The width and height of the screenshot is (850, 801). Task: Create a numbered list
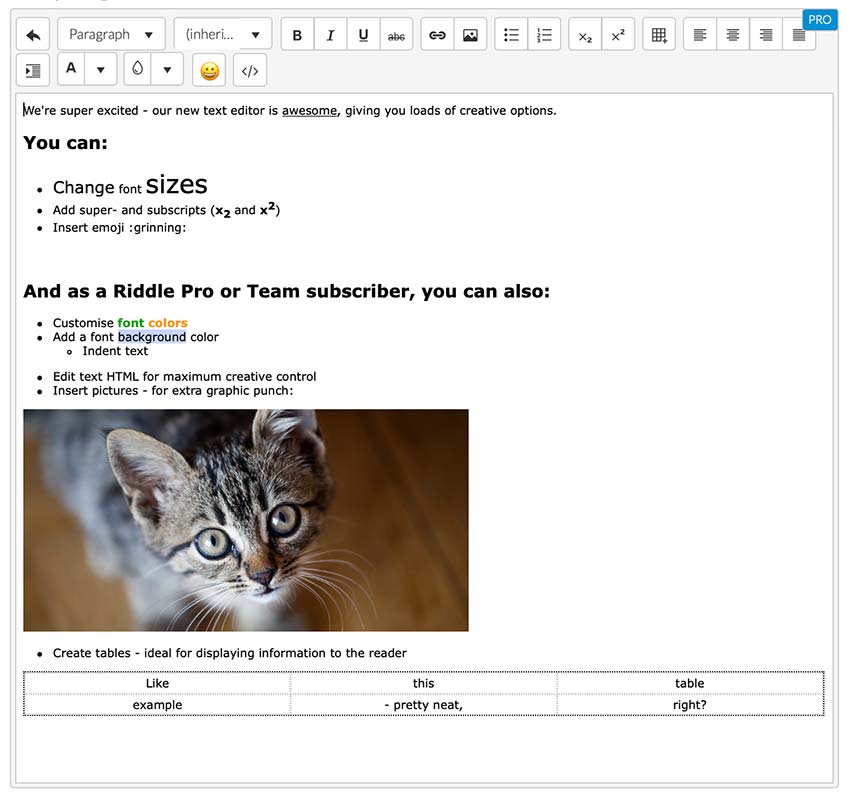(544, 35)
